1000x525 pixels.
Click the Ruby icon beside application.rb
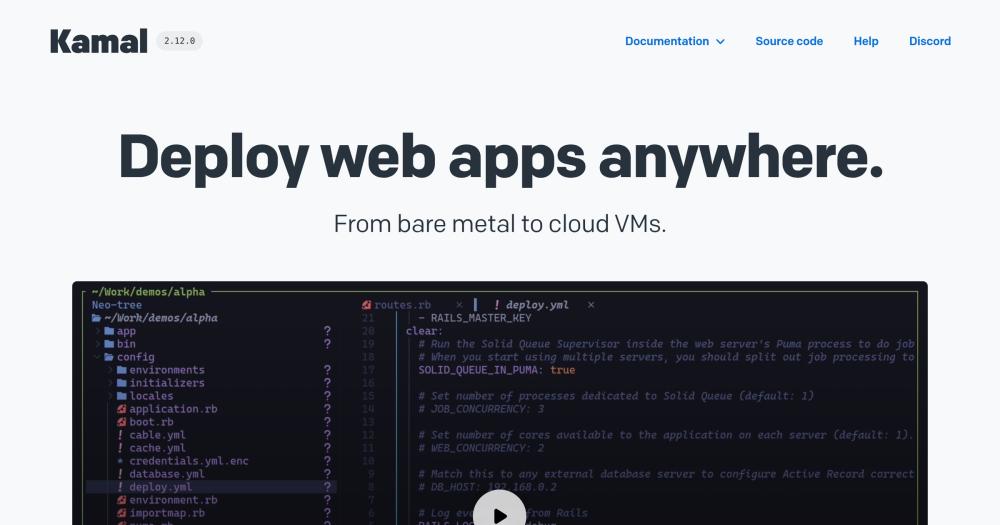click(121, 409)
